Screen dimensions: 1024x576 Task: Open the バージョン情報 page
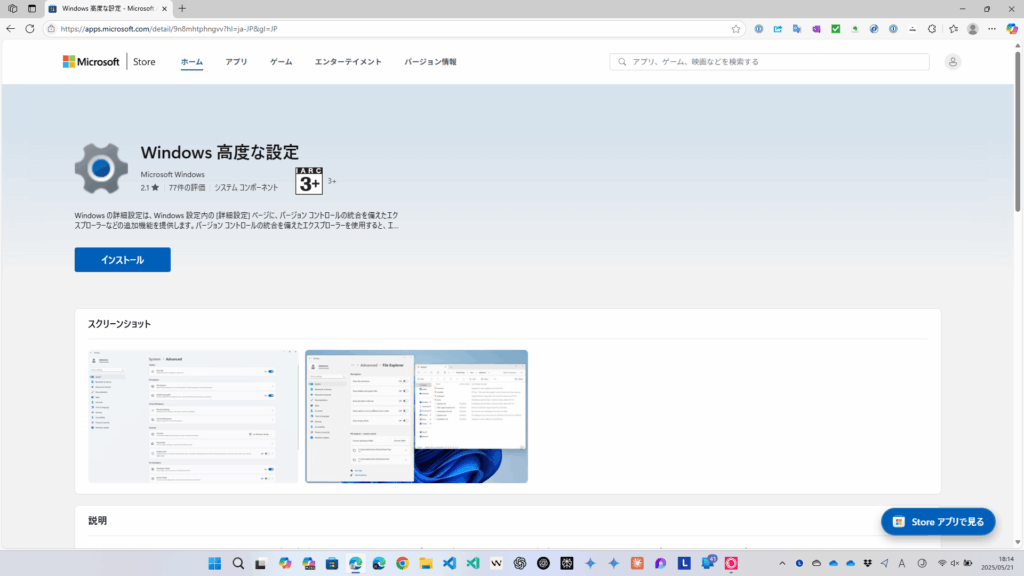(430, 62)
